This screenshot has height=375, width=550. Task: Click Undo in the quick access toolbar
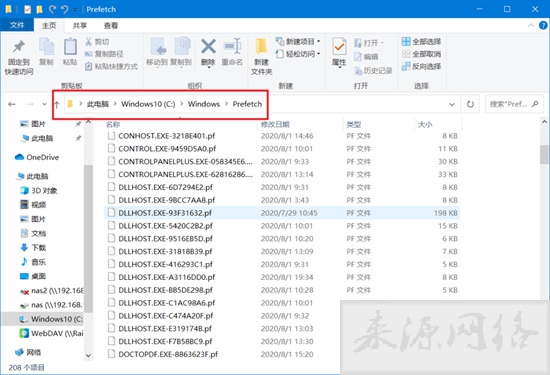click(65, 9)
